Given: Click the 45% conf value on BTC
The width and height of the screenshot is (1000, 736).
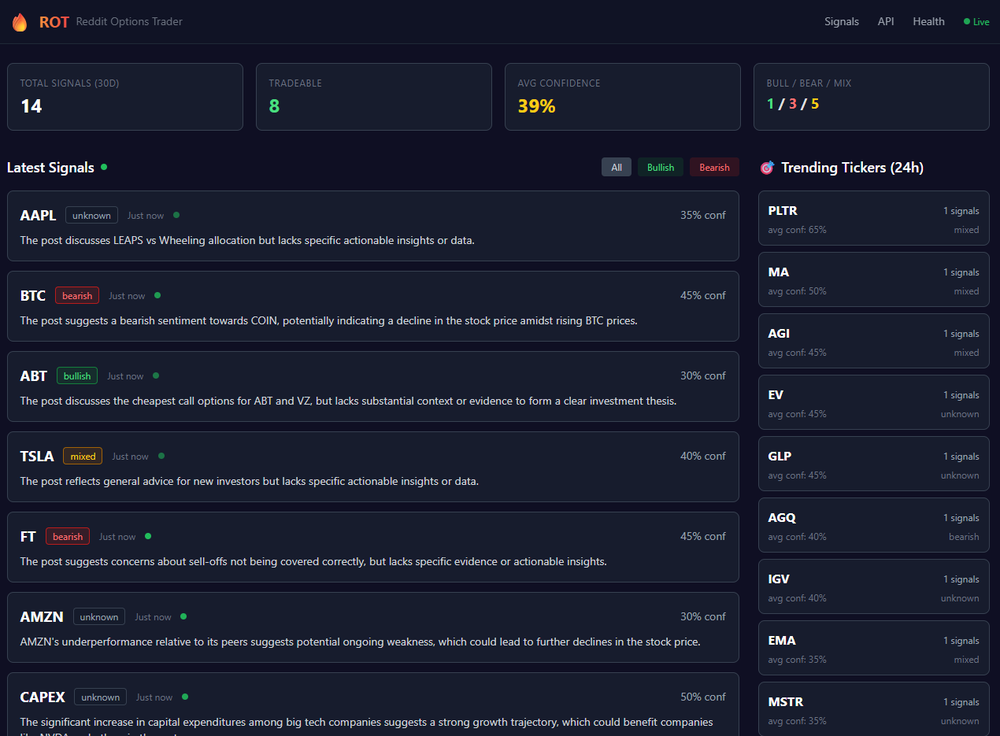Looking at the screenshot, I should [703, 296].
